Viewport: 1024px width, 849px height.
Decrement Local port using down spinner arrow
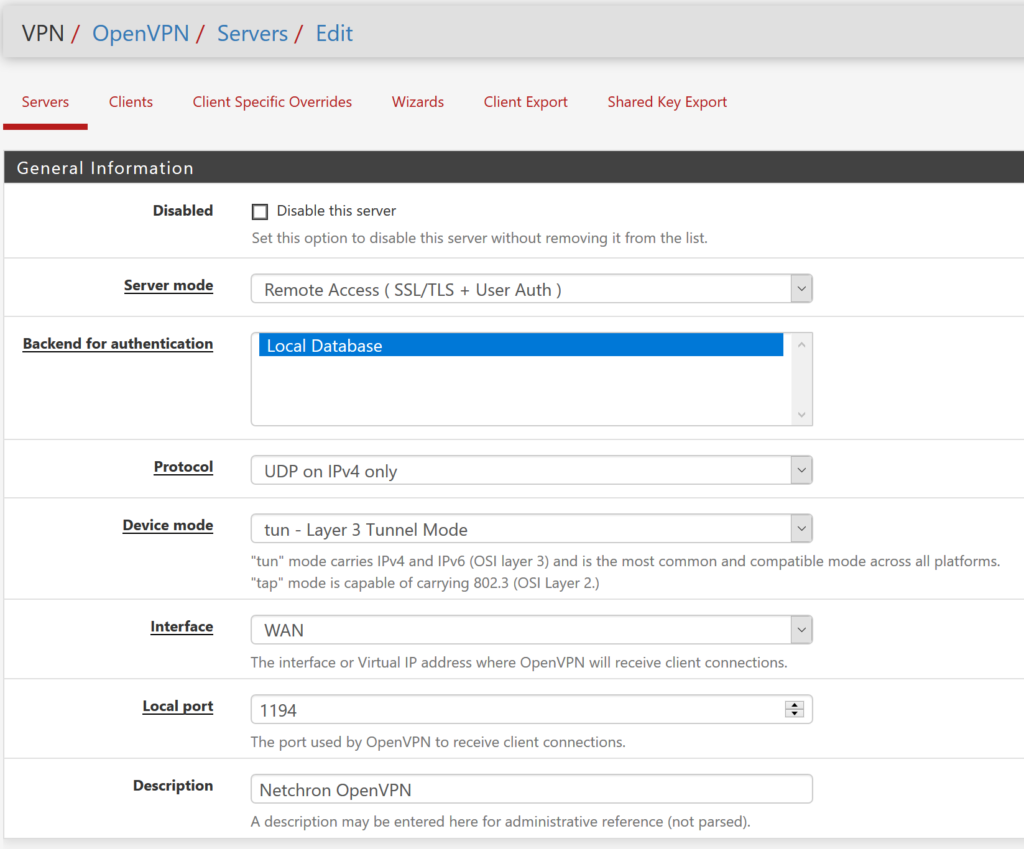[794, 713]
